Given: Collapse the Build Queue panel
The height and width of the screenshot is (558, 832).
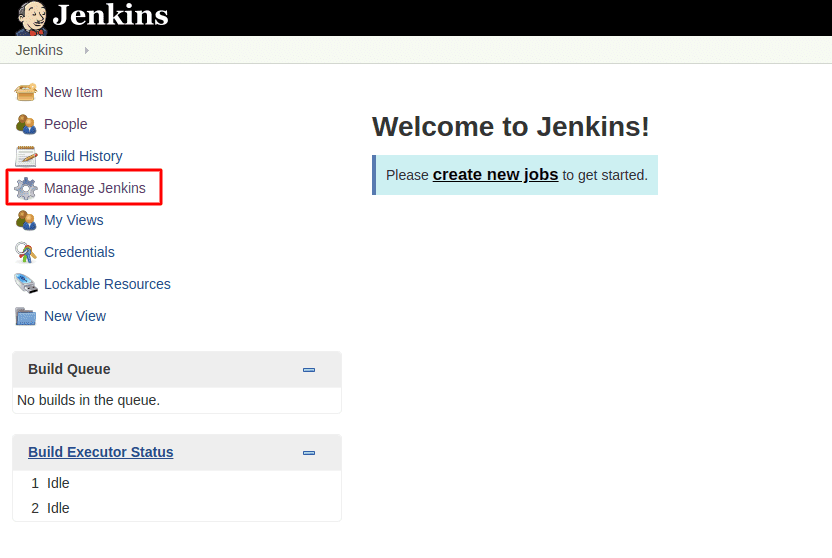Looking at the screenshot, I should [309, 370].
